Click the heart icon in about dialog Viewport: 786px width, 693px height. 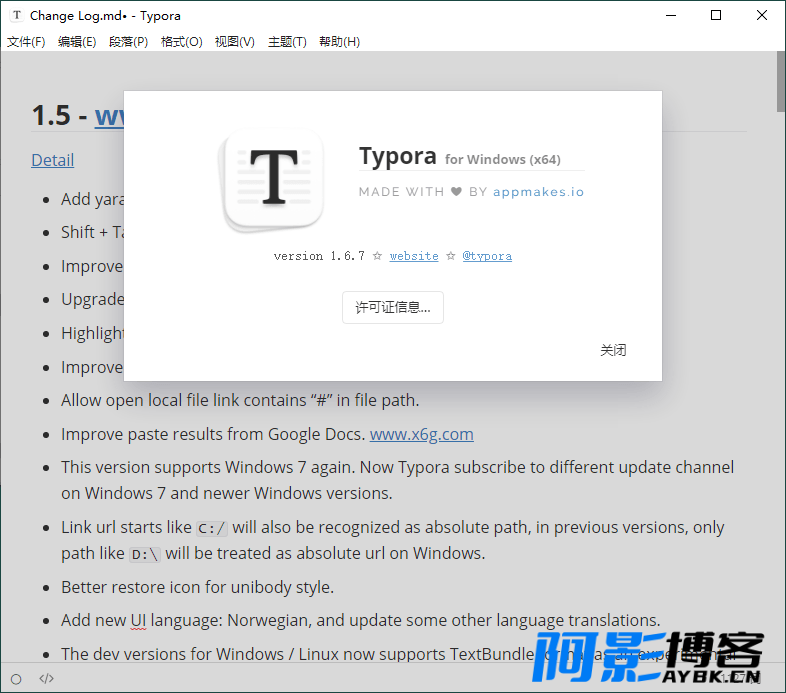pos(456,192)
